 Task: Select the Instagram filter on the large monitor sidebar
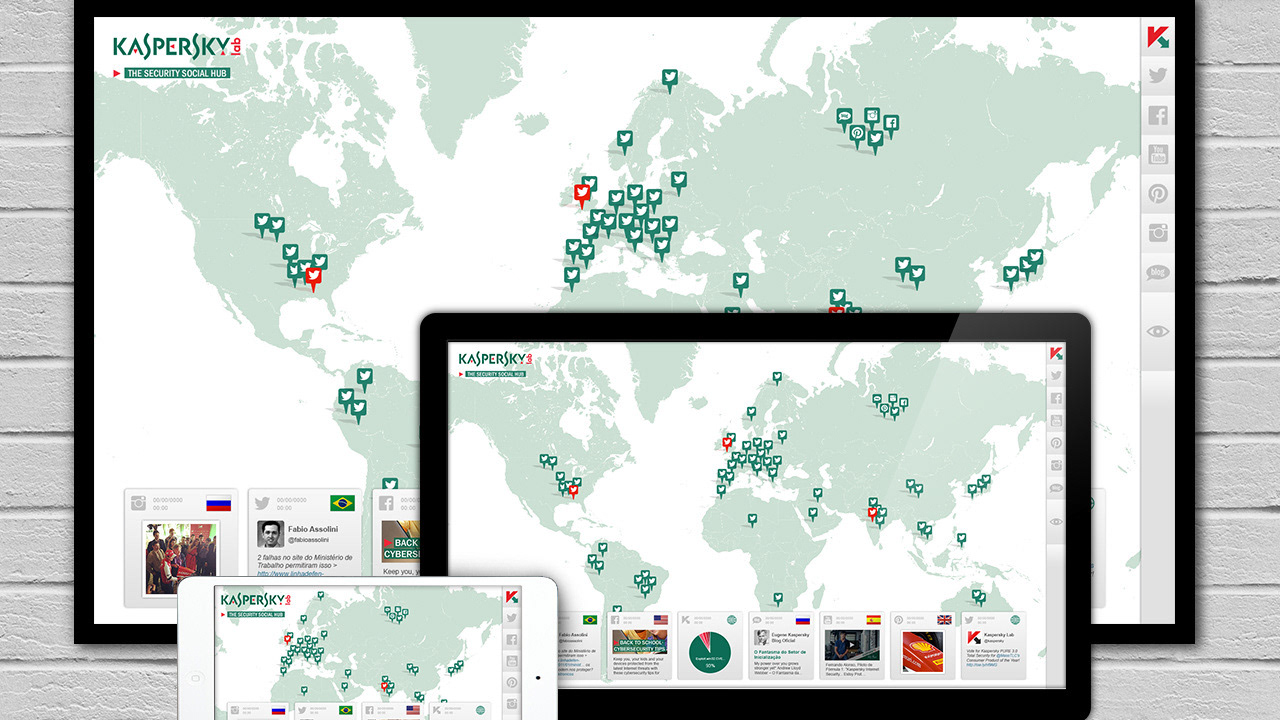(1158, 233)
